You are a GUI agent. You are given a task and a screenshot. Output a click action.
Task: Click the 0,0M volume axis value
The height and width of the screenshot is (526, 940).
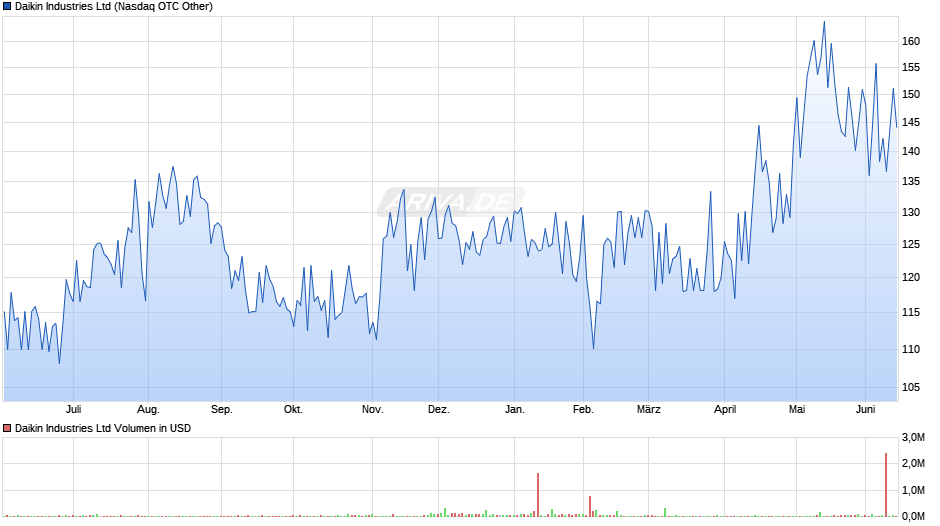913,516
